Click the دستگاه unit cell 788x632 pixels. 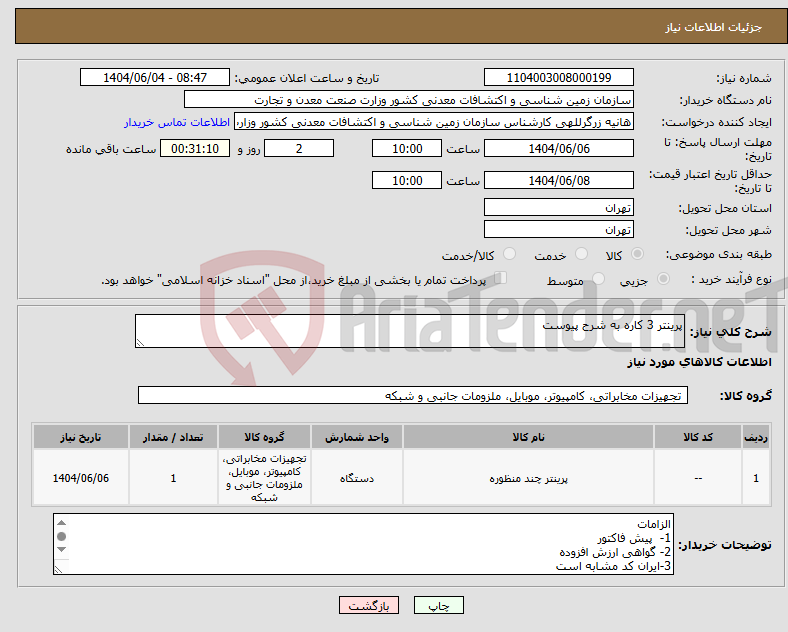(357, 478)
